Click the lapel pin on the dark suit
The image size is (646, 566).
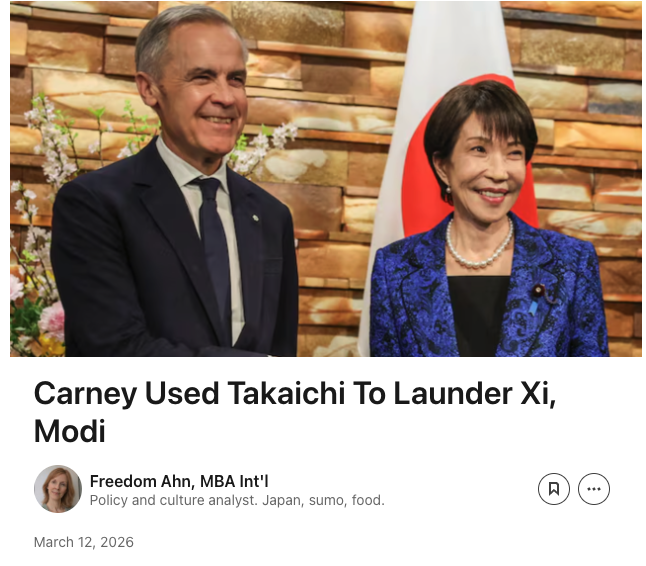(x=255, y=217)
